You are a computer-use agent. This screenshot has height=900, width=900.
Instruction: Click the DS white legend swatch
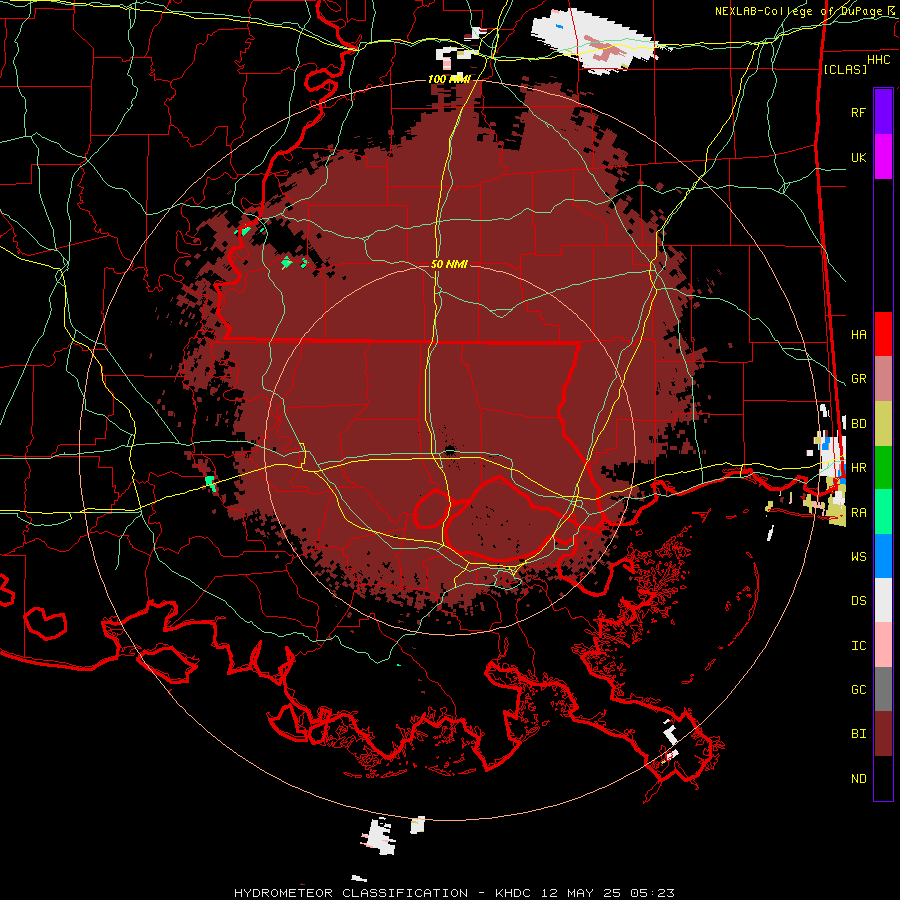click(883, 600)
